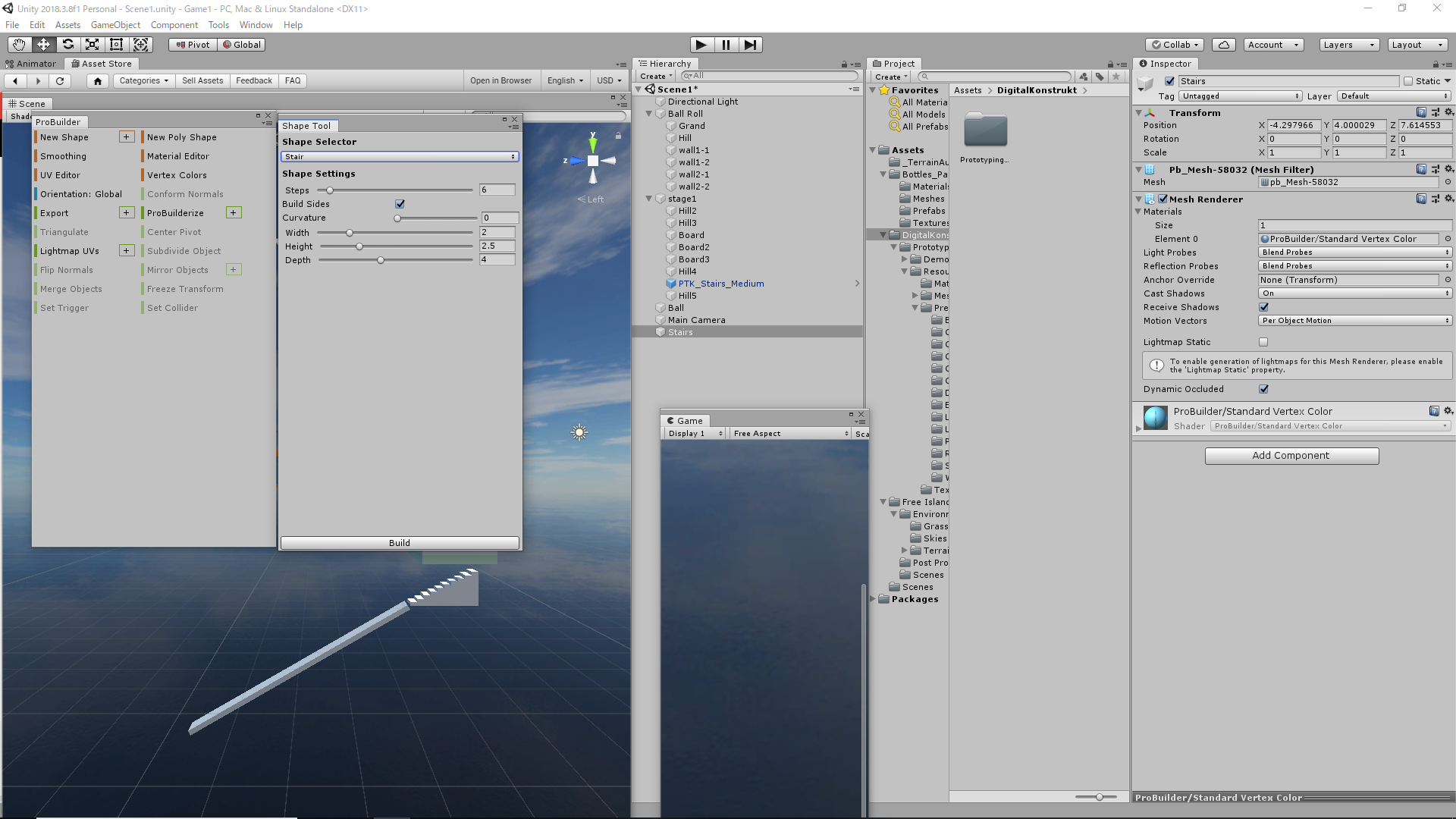Viewport: 1456px width, 819px height.
Task: Click the Play button
Action: click(701, 45)
